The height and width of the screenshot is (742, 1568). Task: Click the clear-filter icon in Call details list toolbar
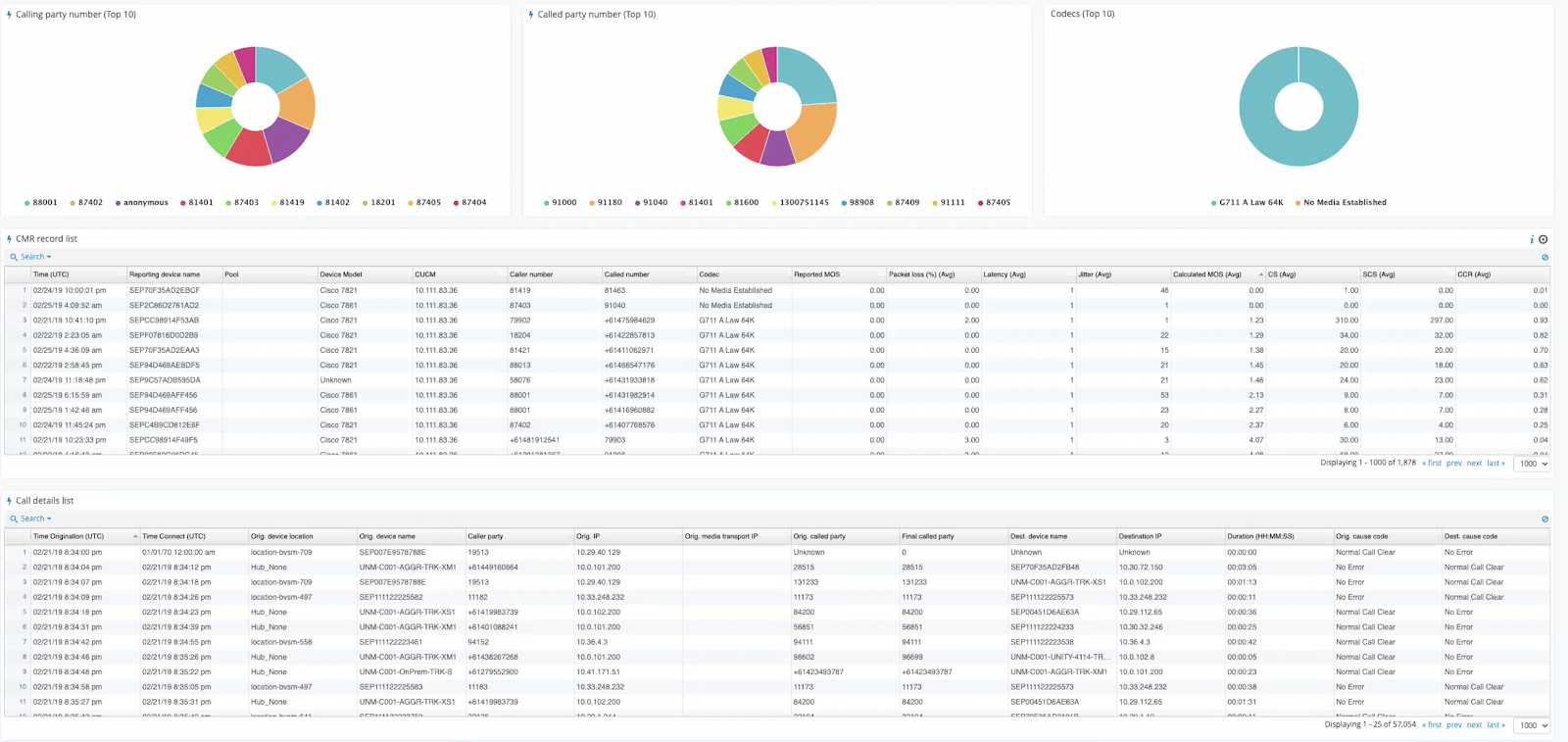click(1544, 519)
